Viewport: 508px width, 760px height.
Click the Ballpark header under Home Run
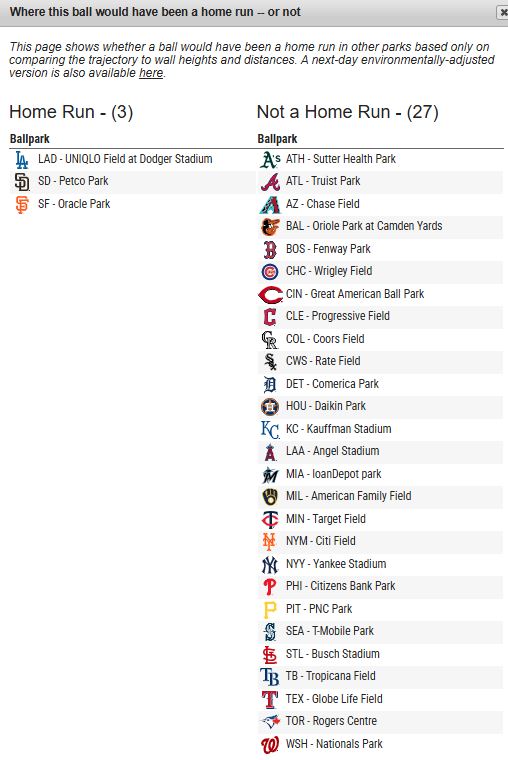pos(30,139)
